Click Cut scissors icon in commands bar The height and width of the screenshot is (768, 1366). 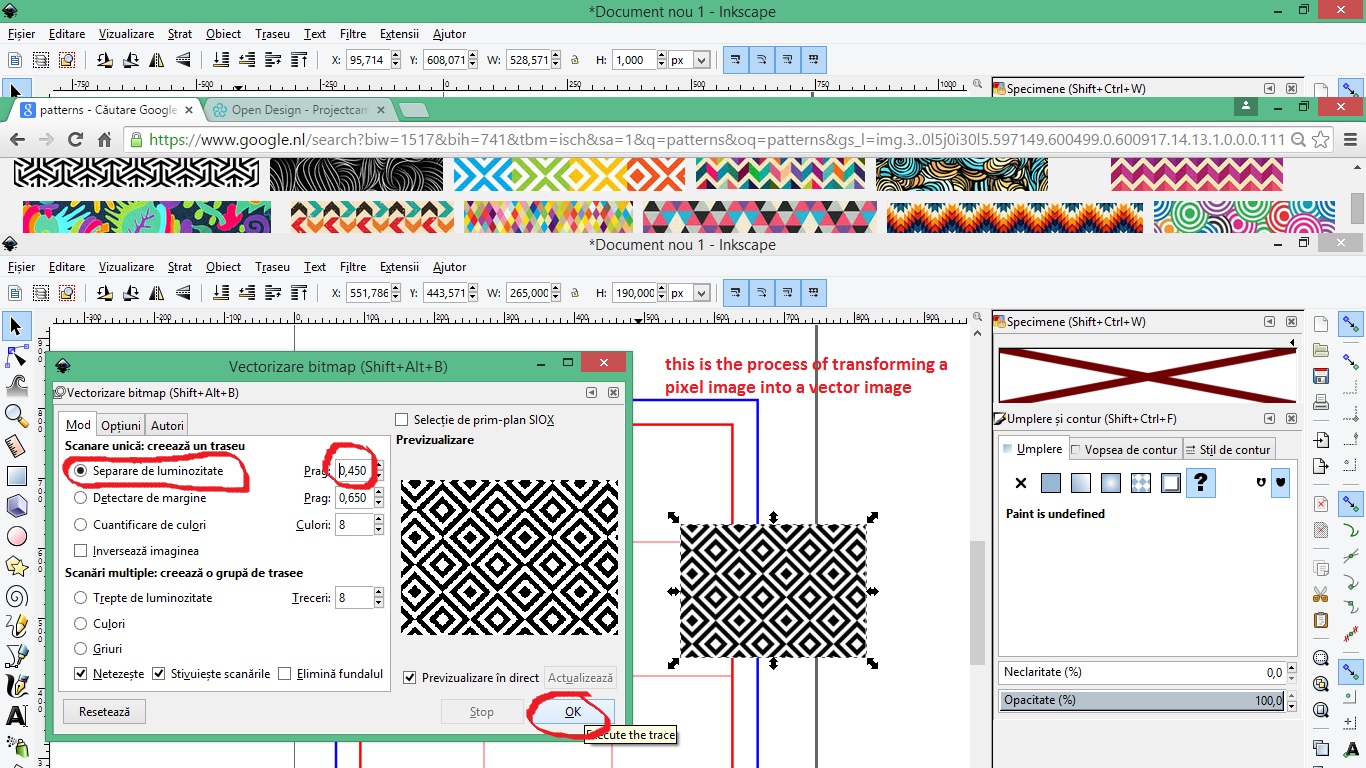[1321, 594]
